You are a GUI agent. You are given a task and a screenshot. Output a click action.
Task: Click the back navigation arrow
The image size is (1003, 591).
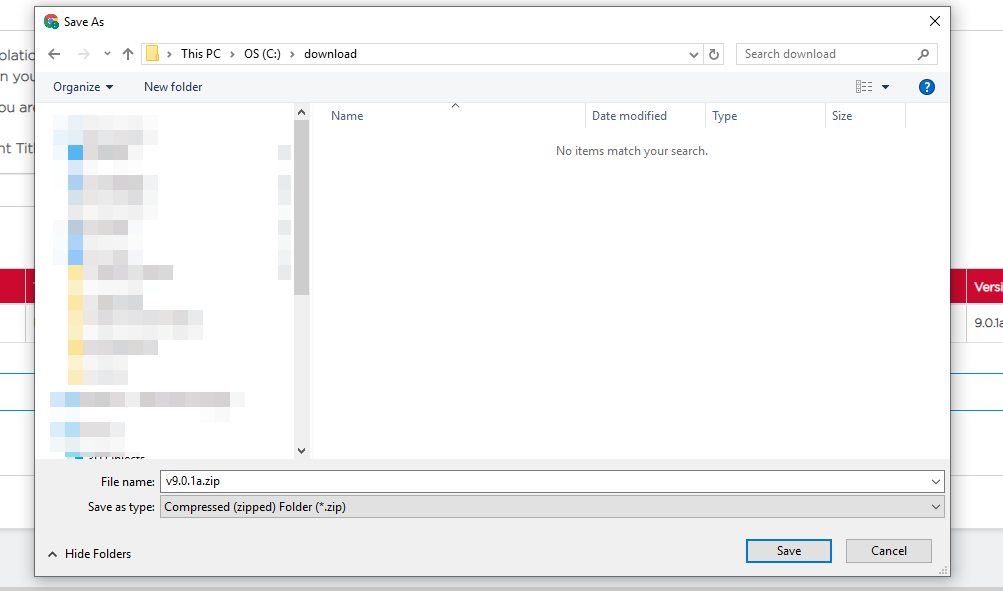pyautogui.click(x=55, y=53)
